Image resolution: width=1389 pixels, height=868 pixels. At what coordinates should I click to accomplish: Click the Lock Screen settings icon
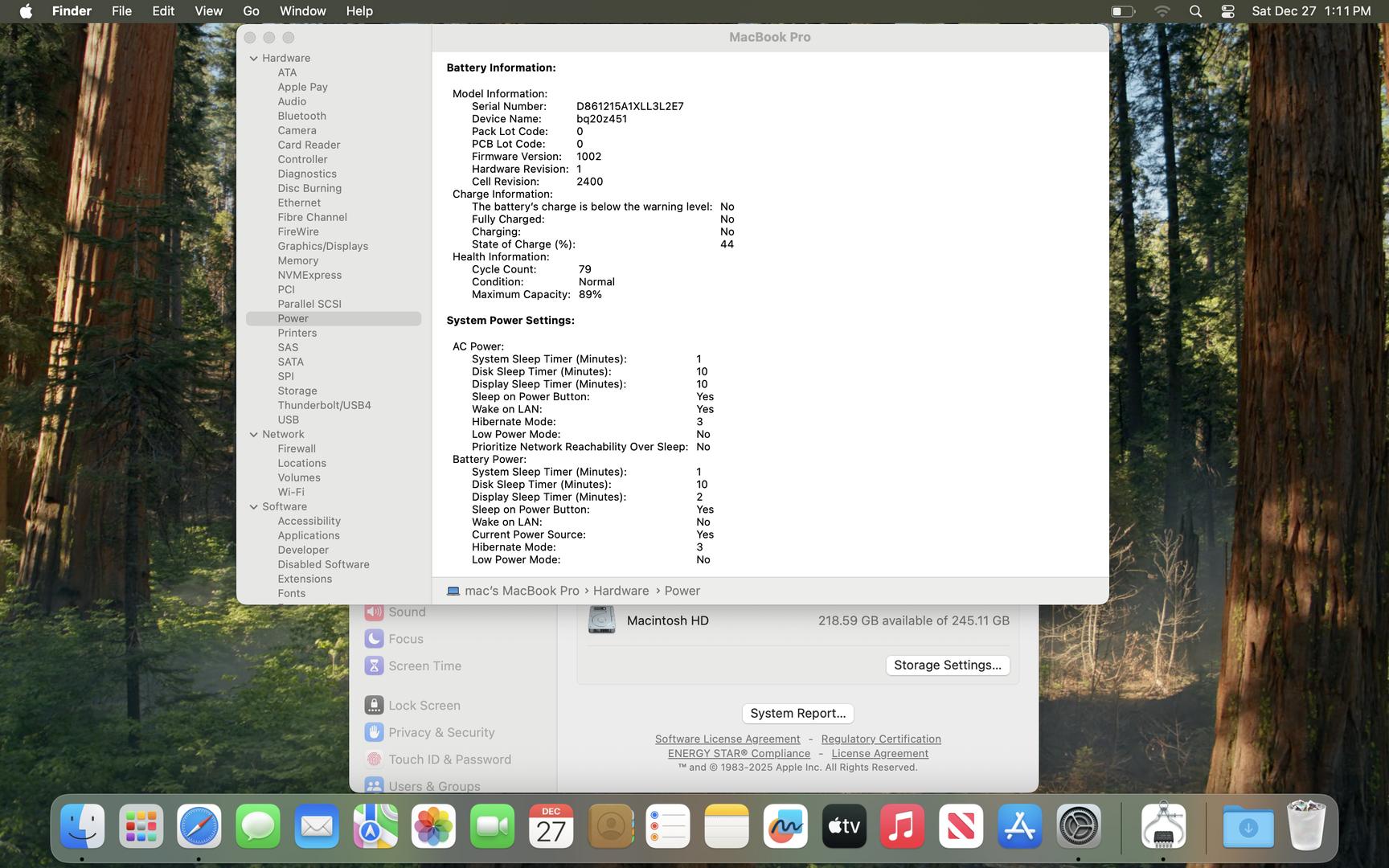pos(373,706)
